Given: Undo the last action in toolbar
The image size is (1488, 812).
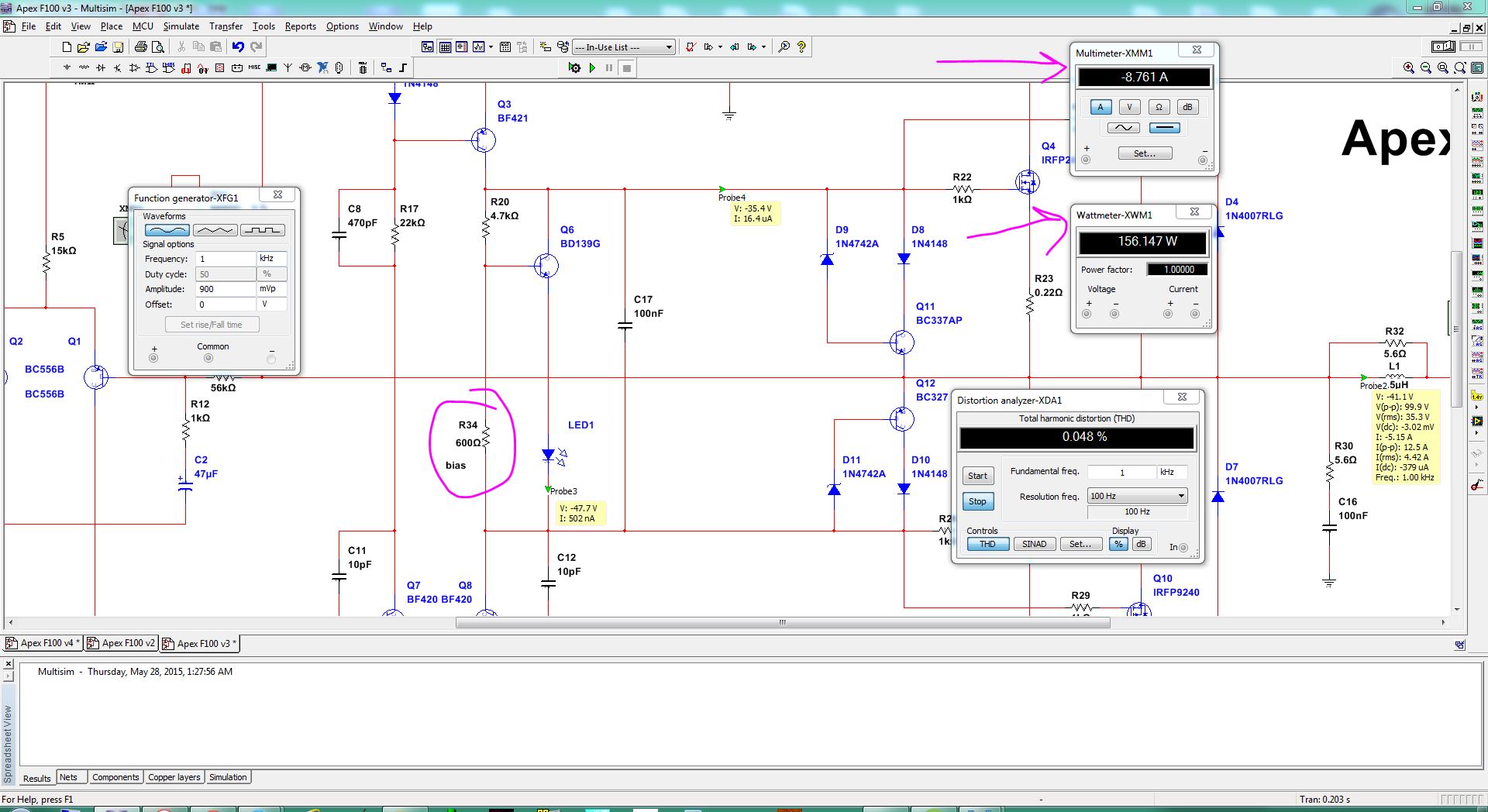Looking at the screenshot, I should click(238, 47).
